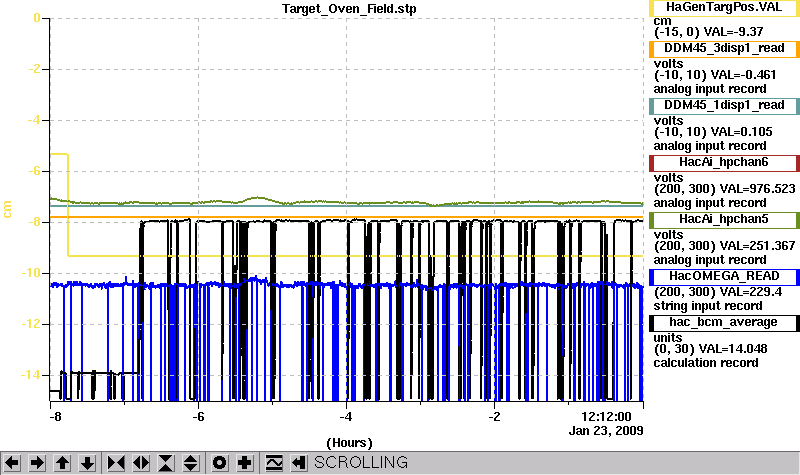Pan the graph down with down-arrow button
Screen dimensions: 800x475
[87, 463]
